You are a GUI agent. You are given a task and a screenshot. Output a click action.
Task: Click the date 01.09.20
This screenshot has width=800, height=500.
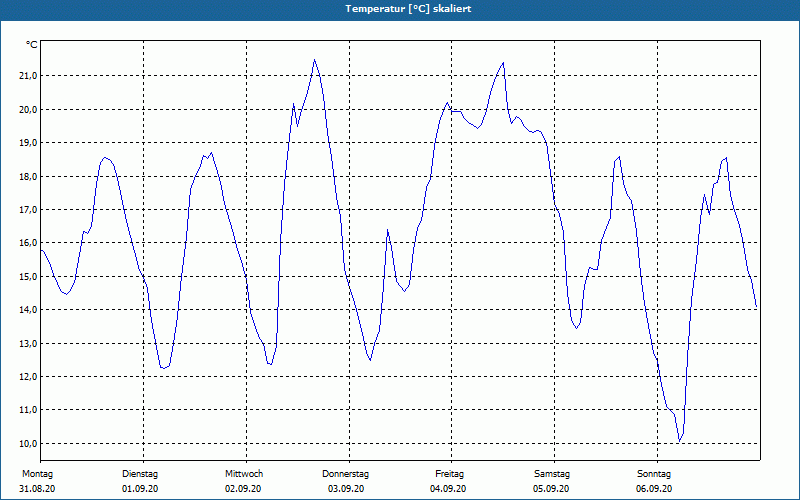coord(140,489)
